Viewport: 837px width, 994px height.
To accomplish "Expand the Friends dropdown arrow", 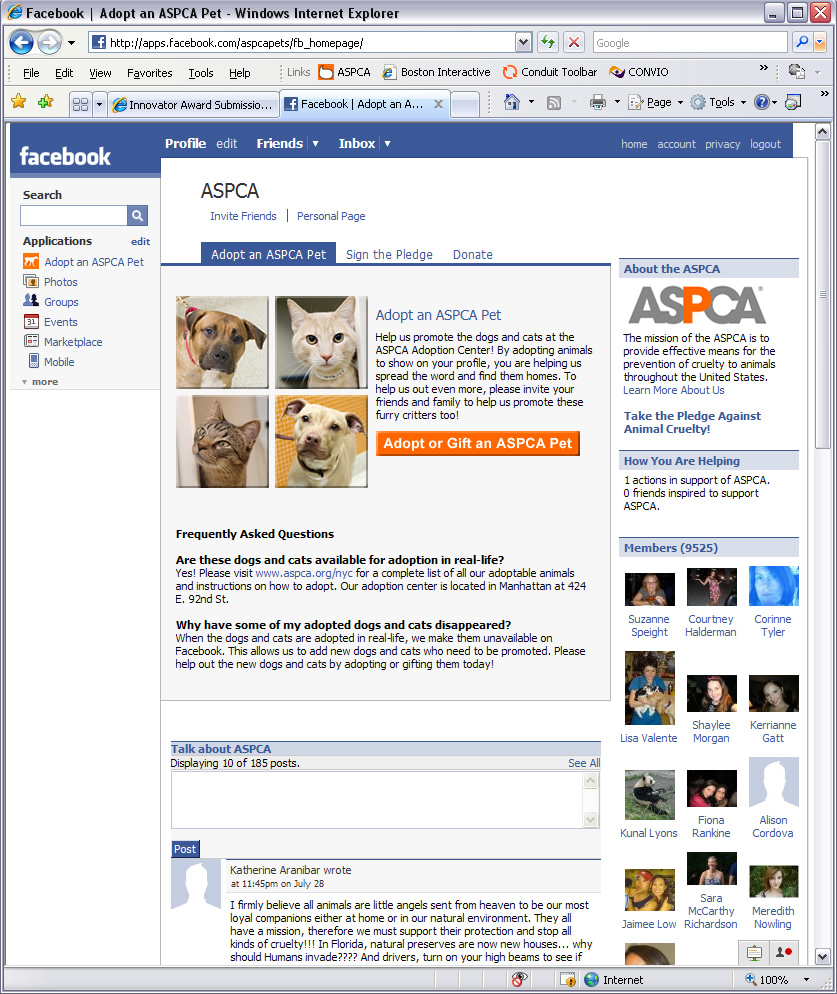I will click(315, 144).
